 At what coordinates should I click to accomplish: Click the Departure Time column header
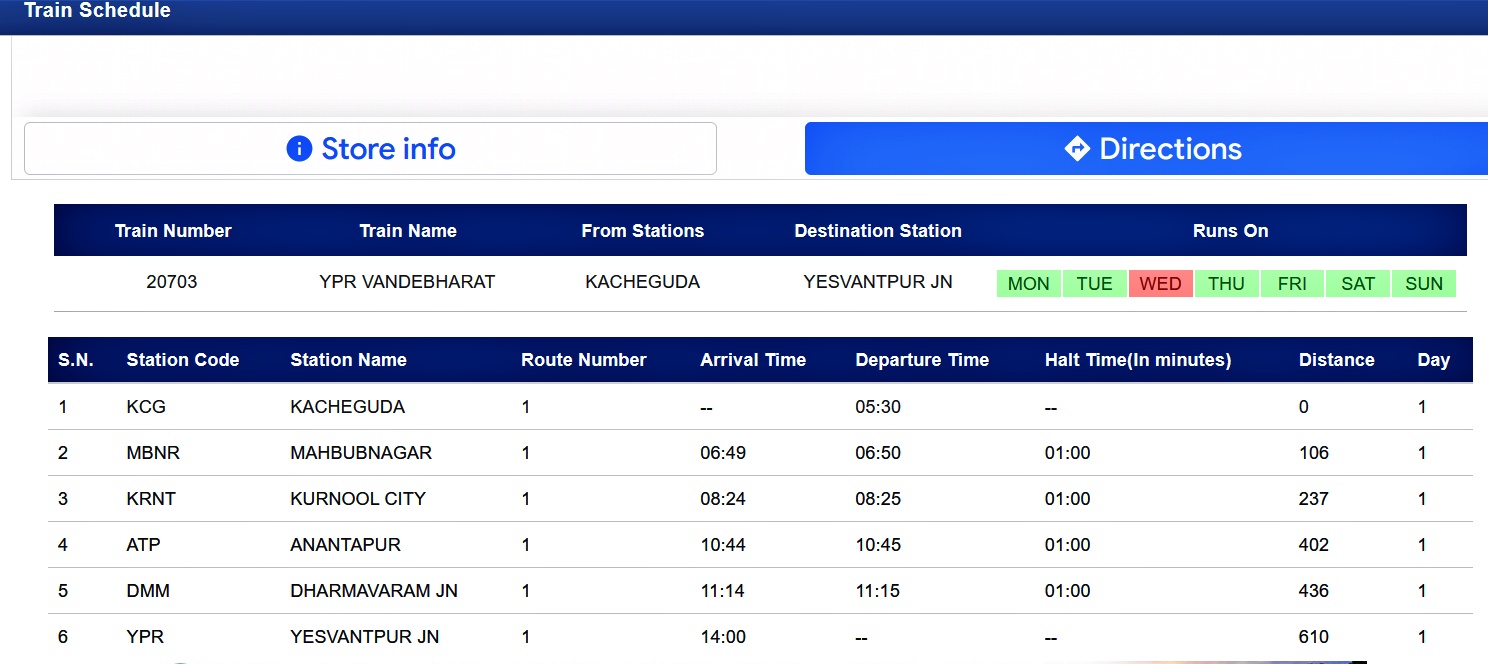(x=922, y=360)
